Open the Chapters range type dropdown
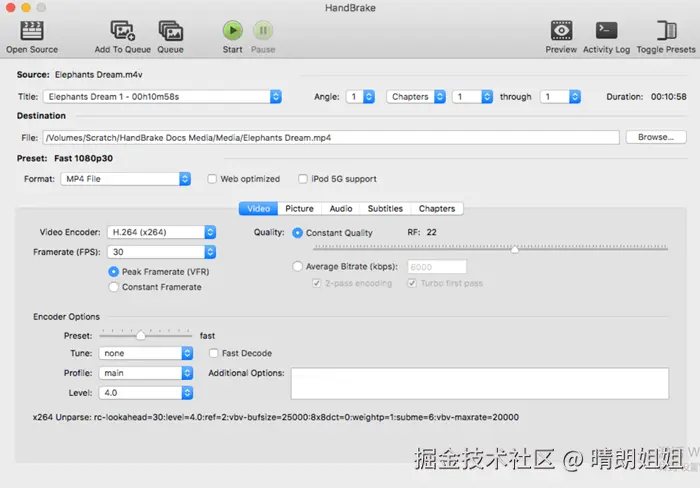 [x=416, y=96]
